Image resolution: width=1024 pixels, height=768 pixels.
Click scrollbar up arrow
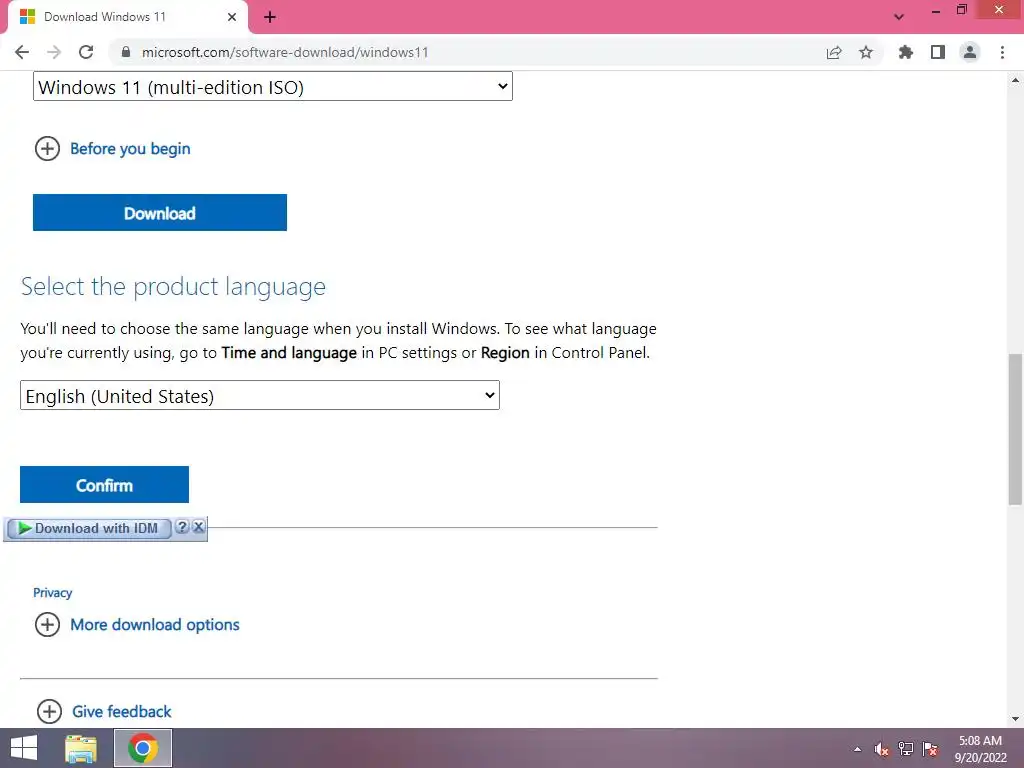pyautogui.click(x=1015, y=80)
